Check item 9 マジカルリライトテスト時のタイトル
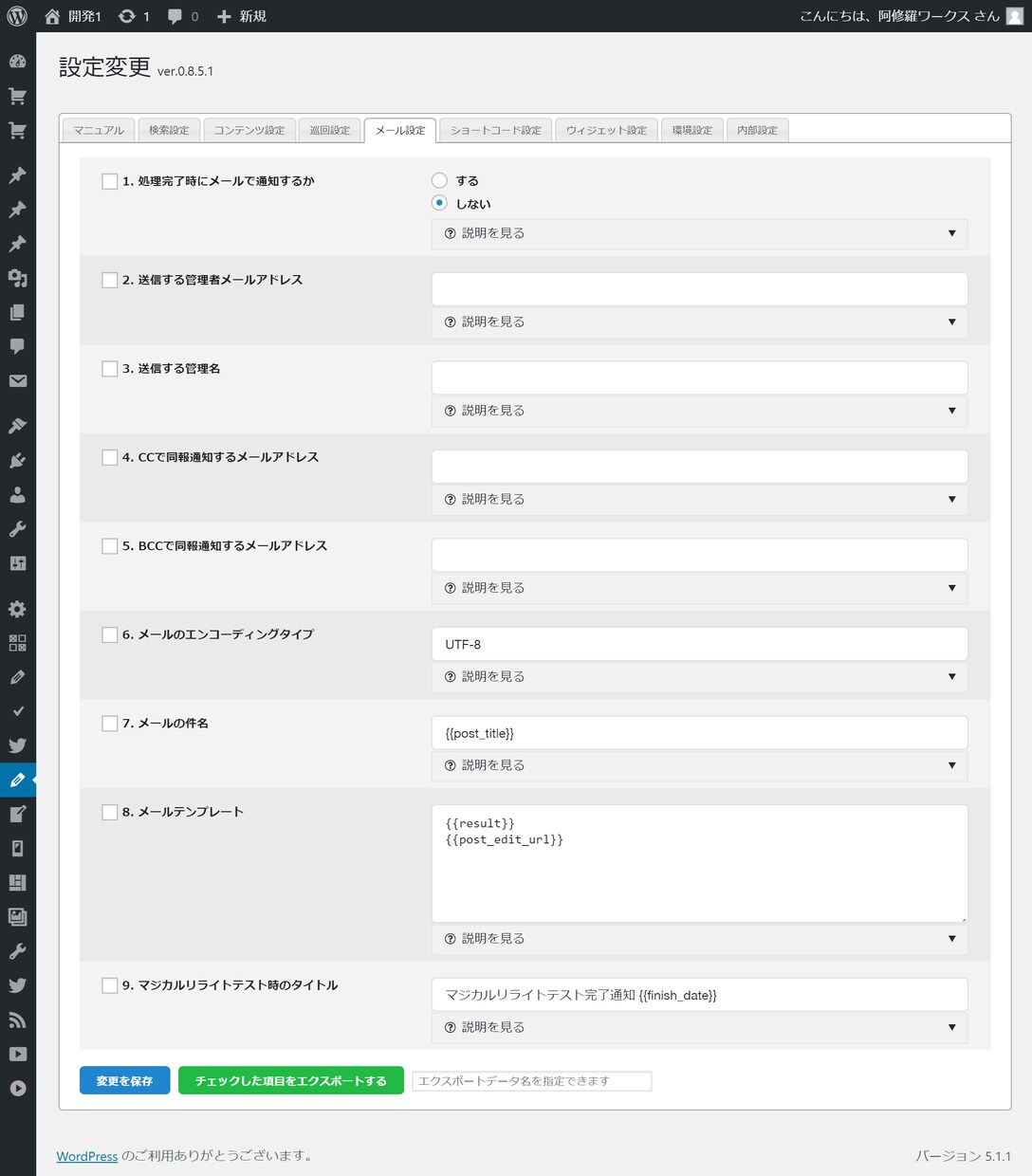Screen dimensions: 1032x1176 tap(110, 985)
